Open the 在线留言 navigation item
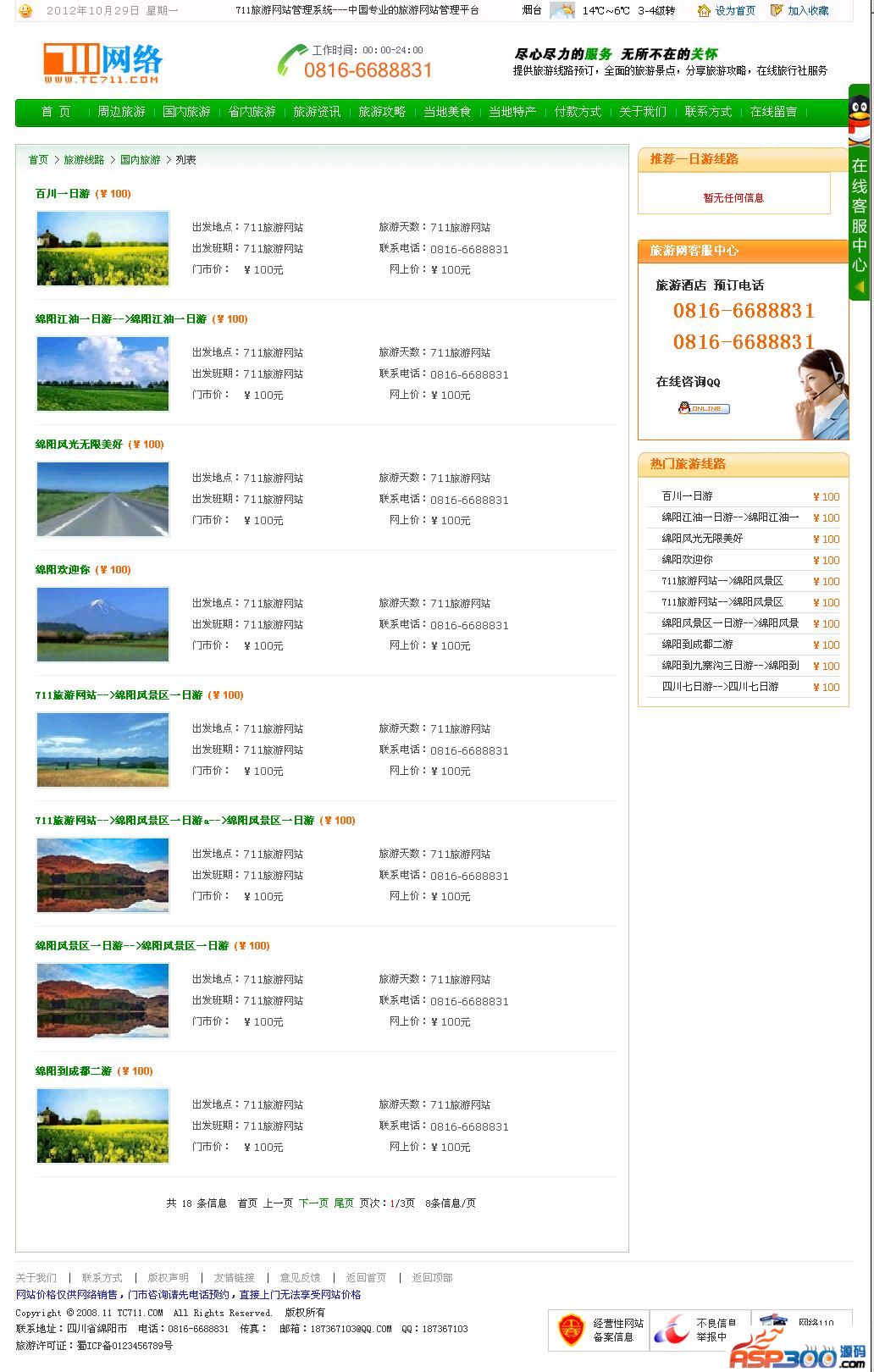This screenshot has height=1372, width=874. (x=773, y=112)
